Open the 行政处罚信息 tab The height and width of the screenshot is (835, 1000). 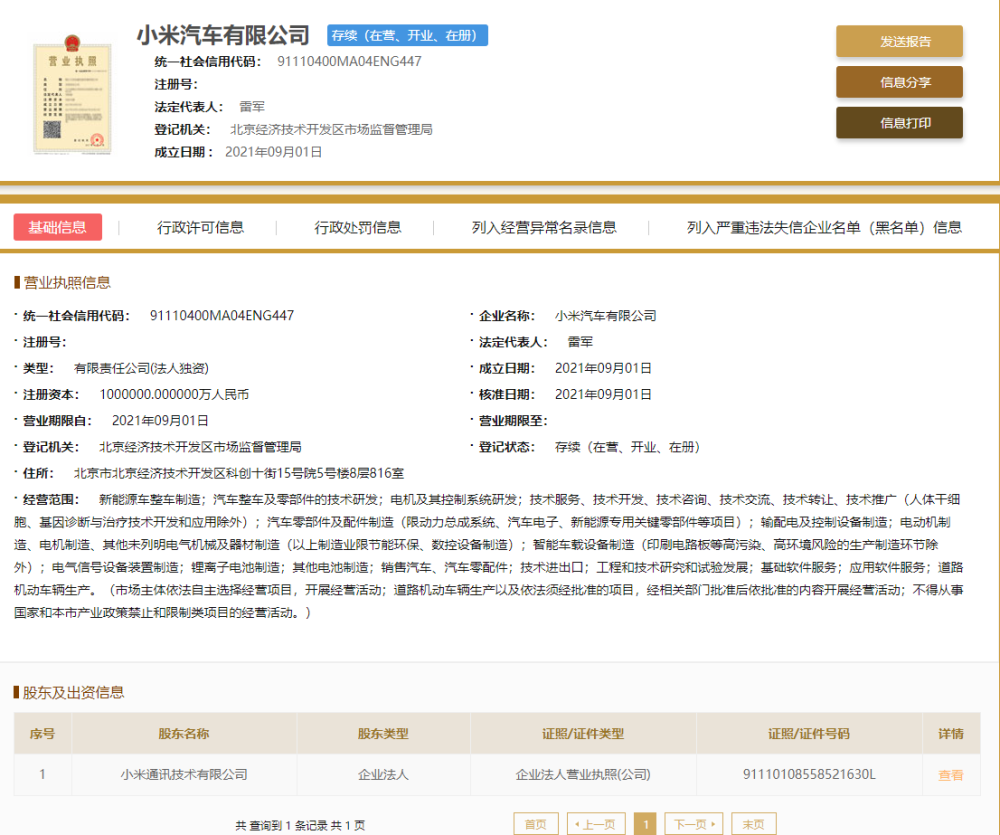[357, 227]
